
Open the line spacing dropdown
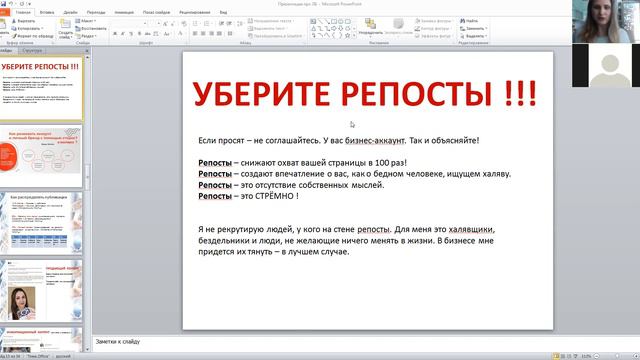click(x=240, y=24)
